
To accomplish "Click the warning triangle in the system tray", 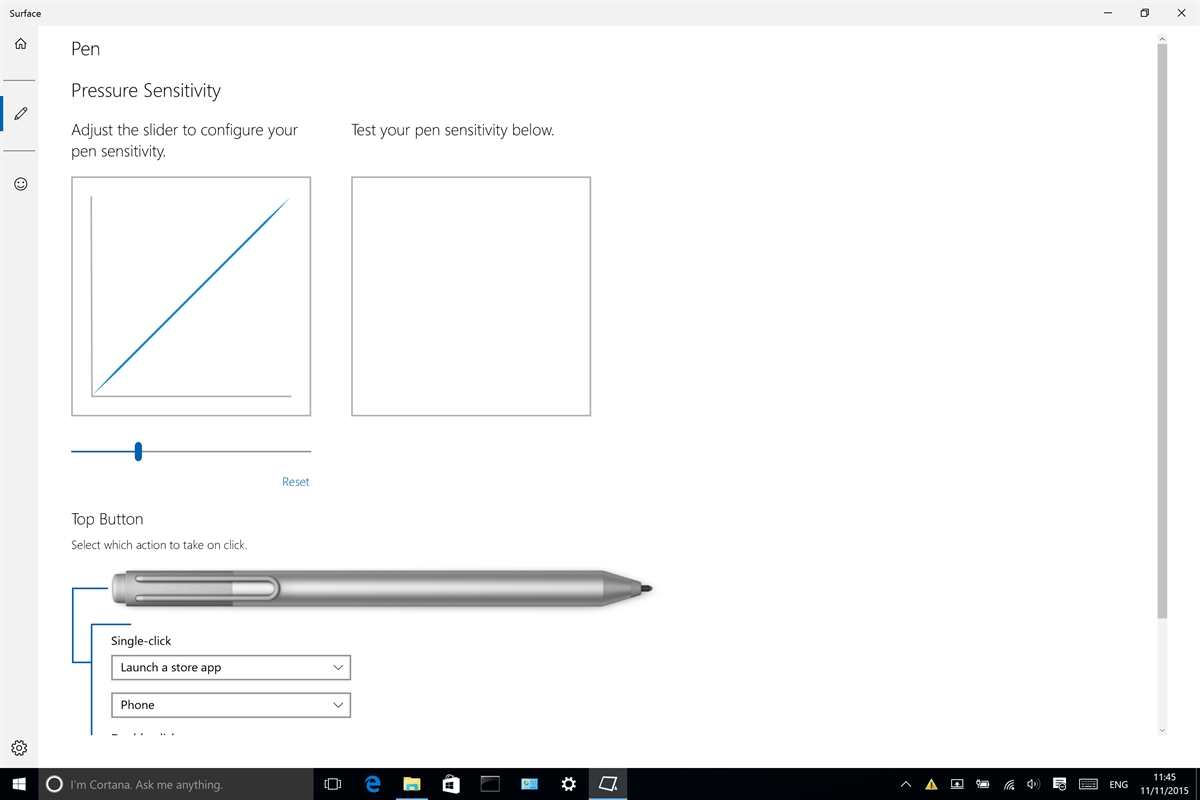I will [930, 784].
